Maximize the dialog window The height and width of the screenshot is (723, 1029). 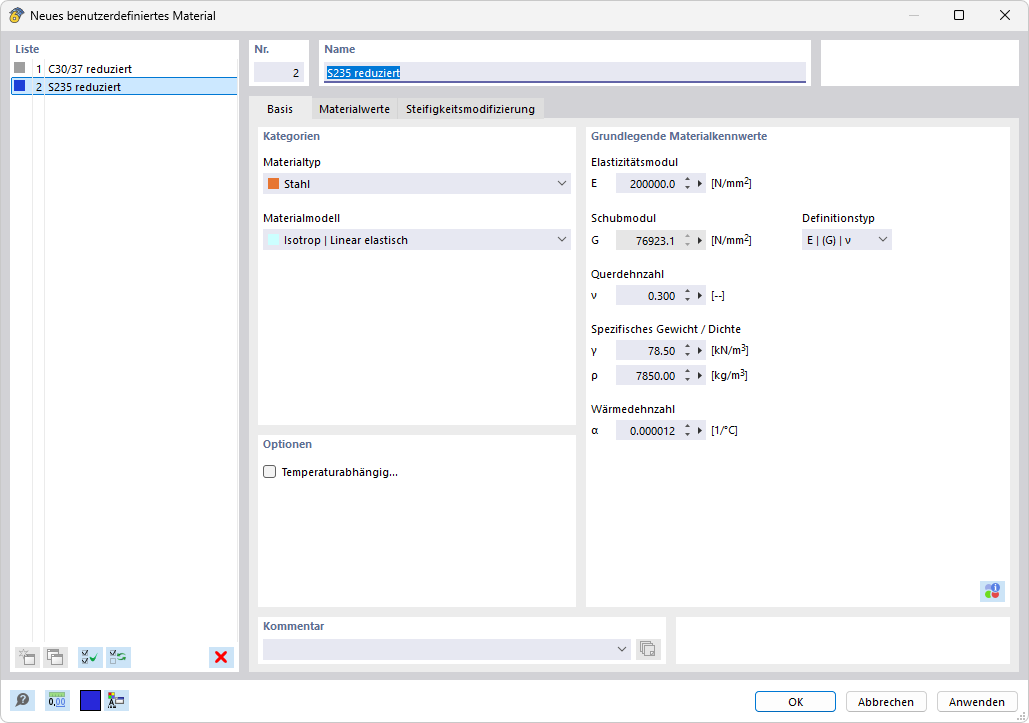[x=959, y=15]
